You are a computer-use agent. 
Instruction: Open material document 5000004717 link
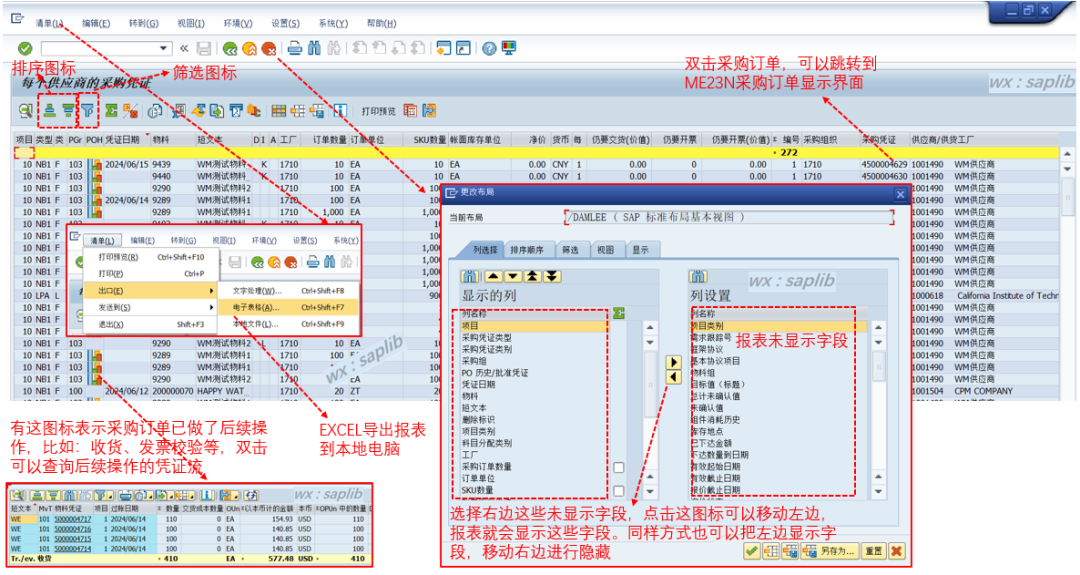(72, 519)
